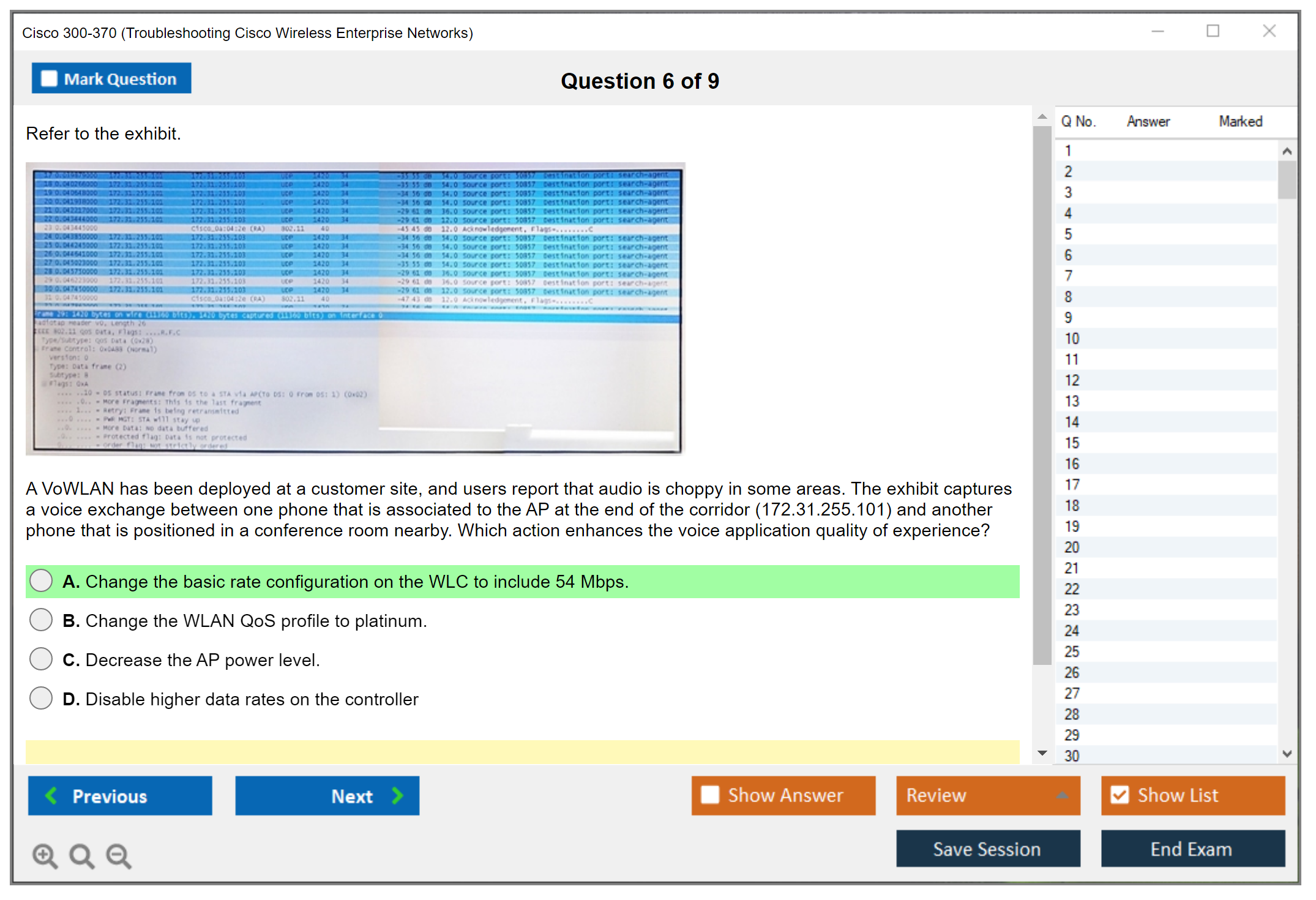Viewport: 1316px width, 900px height.
Task: Choose option C Decrease the AP power level
Action: coord(41,659)
